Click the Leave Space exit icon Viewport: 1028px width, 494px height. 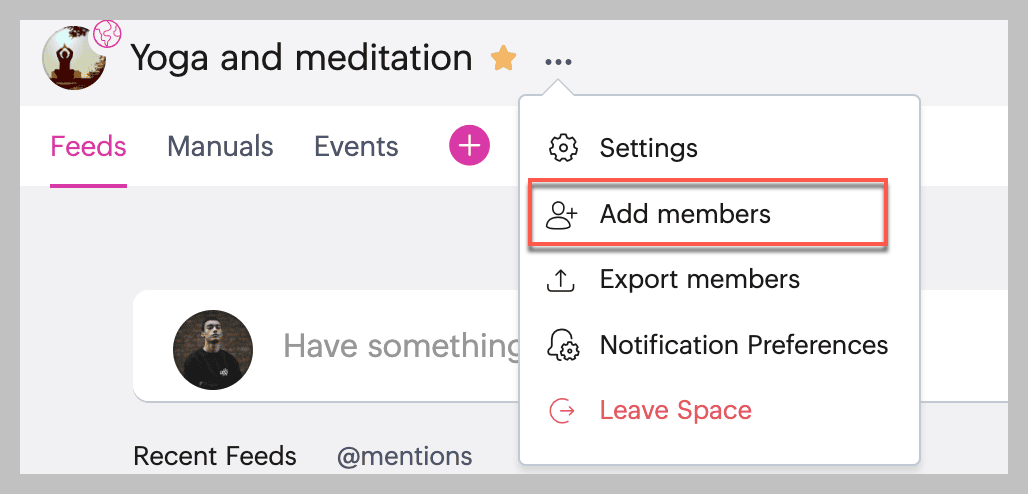pyautogui.click(x=563, y=411)
